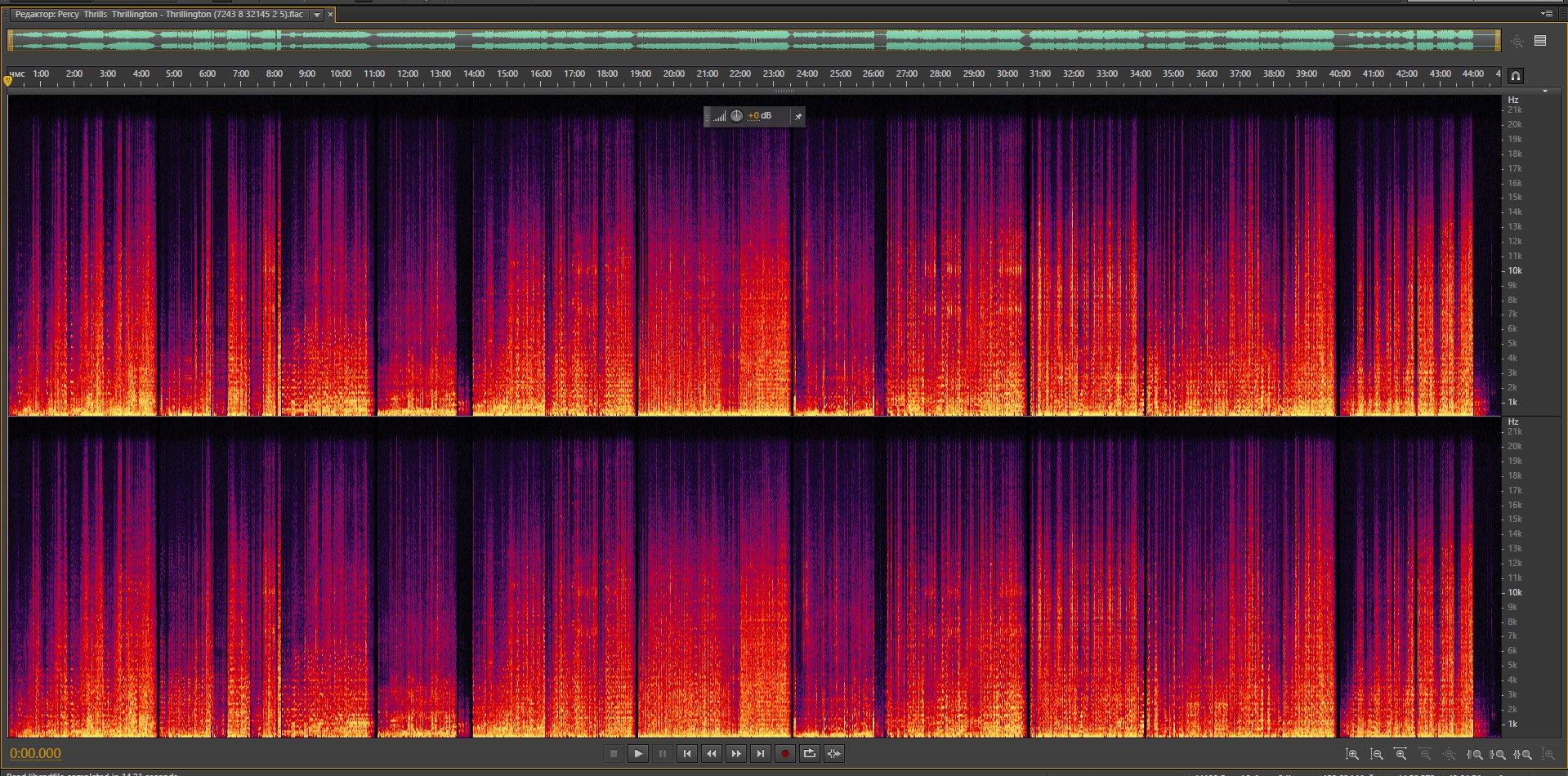Click the Fast Forward transport button
This screenshot has height=776, width=1568.
click(x=736, y=753)
